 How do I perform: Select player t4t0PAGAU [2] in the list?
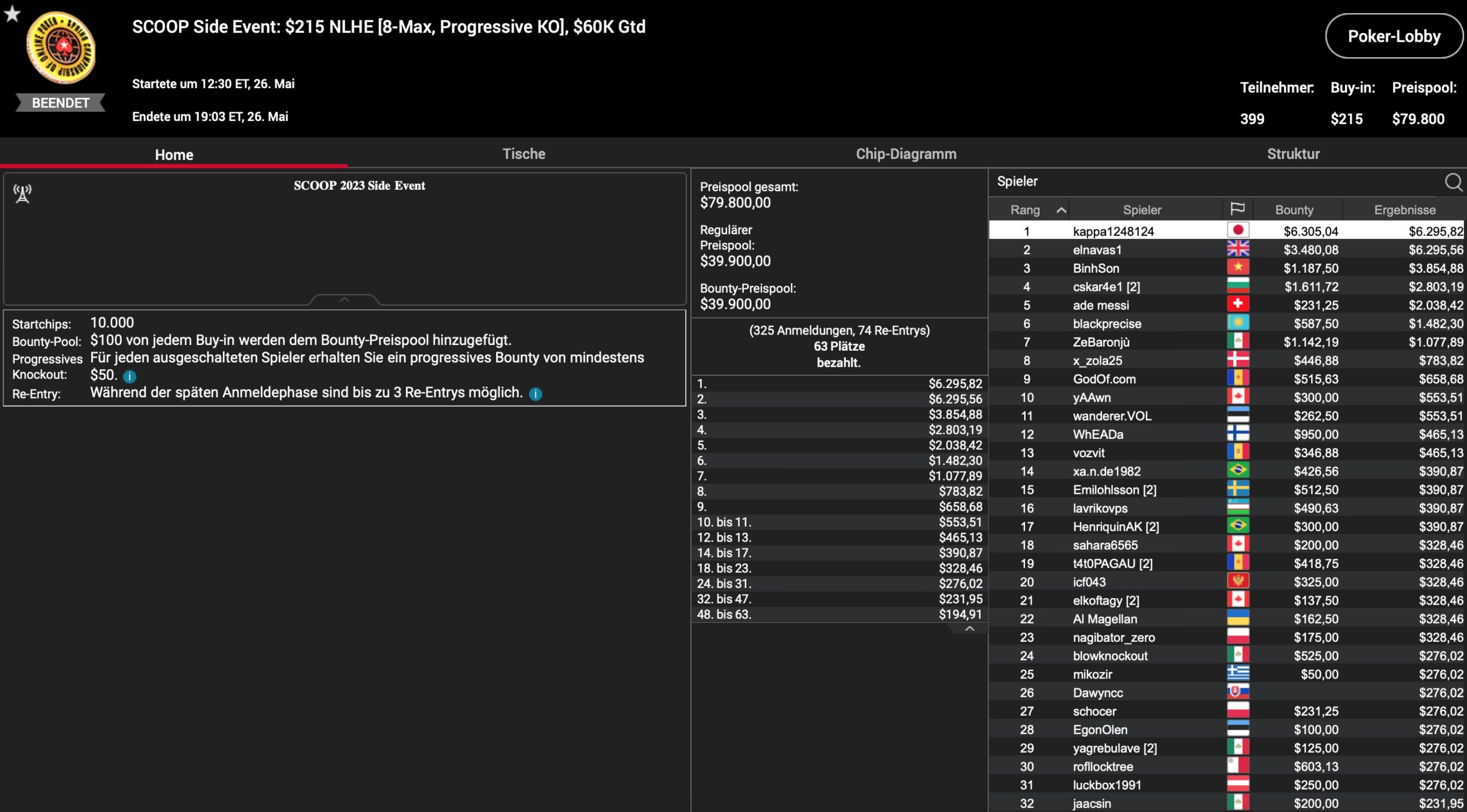point(1226,563)
